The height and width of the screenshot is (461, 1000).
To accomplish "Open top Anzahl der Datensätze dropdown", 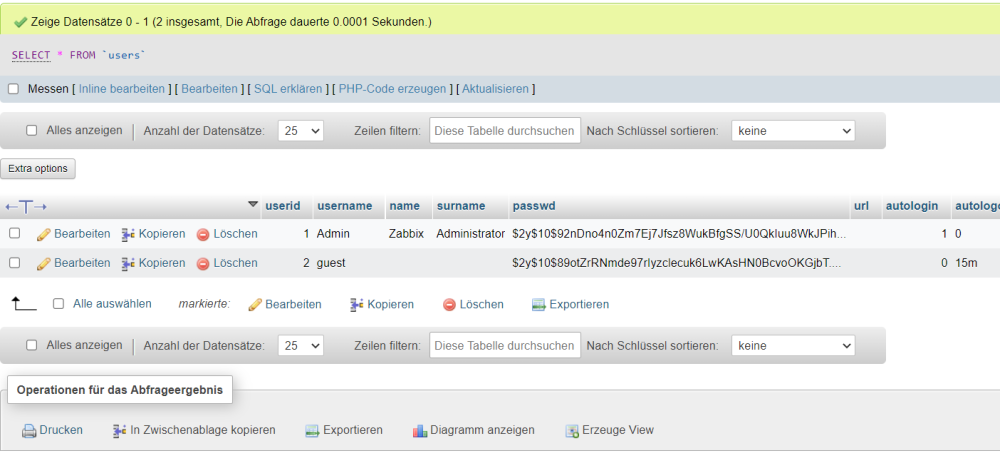I will pos(301,131).
